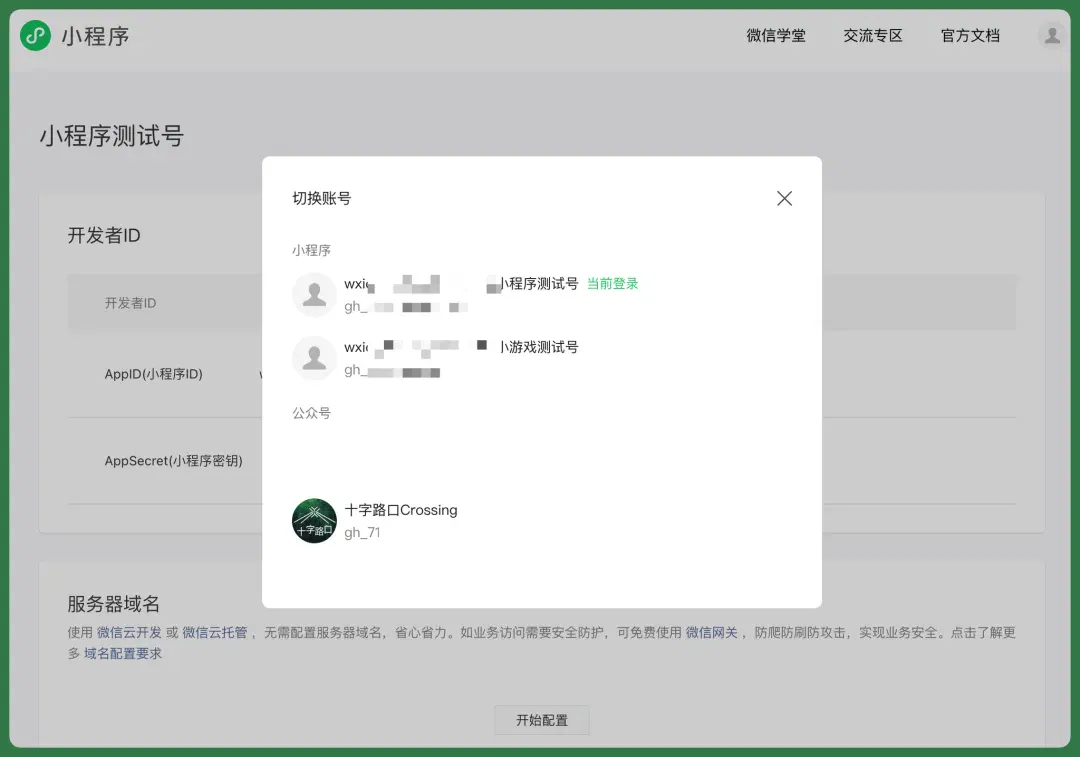Click the 十字路口Crossing round avatar

coord(314,521)
